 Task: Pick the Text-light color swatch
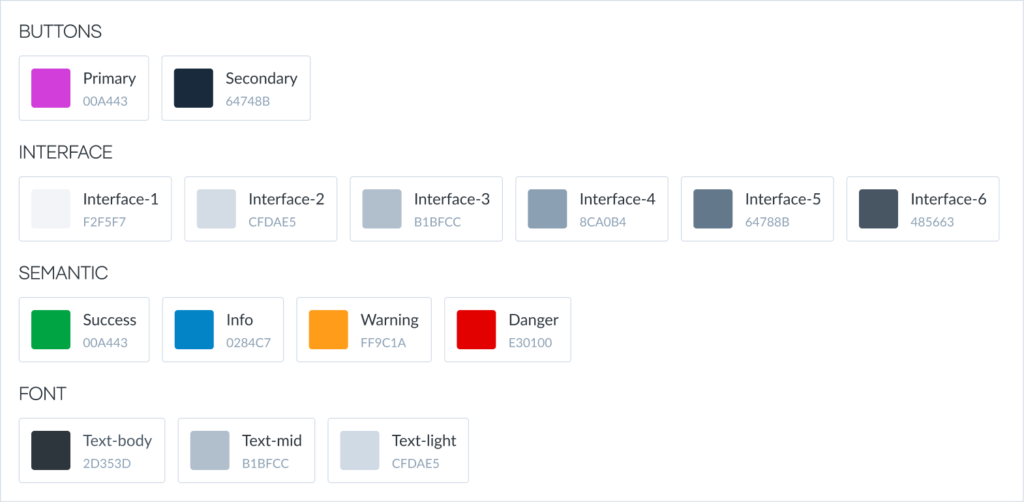tap(360, 450)
